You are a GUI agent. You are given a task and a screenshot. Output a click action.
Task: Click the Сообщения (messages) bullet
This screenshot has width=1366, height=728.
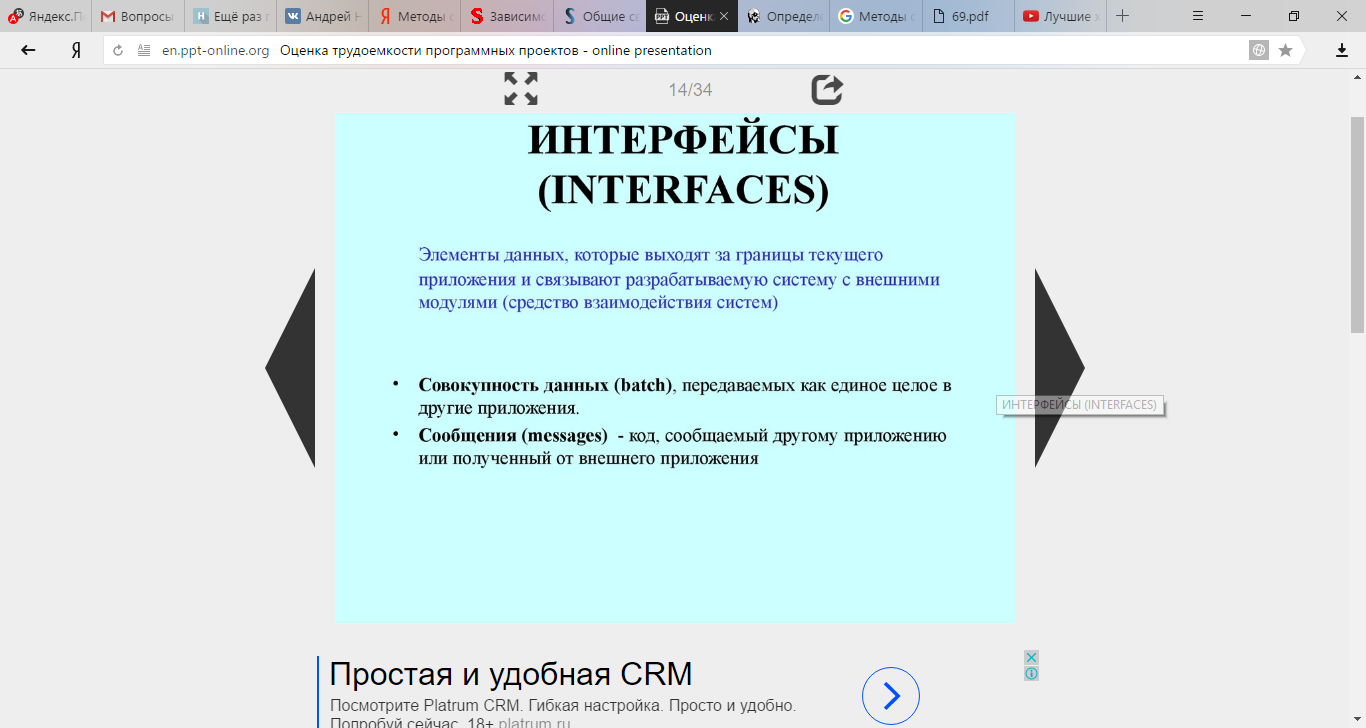coord(683,447)
